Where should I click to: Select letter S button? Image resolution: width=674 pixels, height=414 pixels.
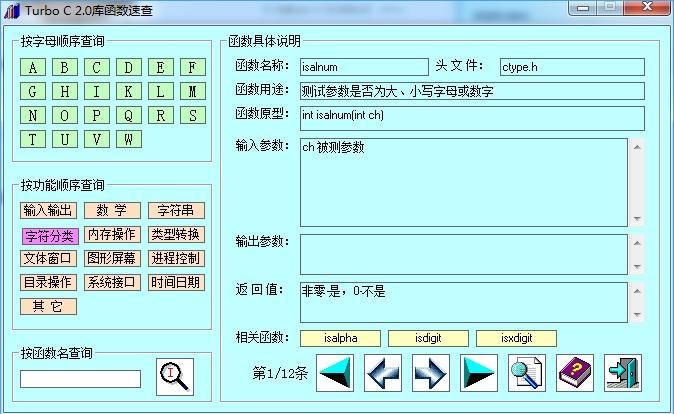click(193, 115)
